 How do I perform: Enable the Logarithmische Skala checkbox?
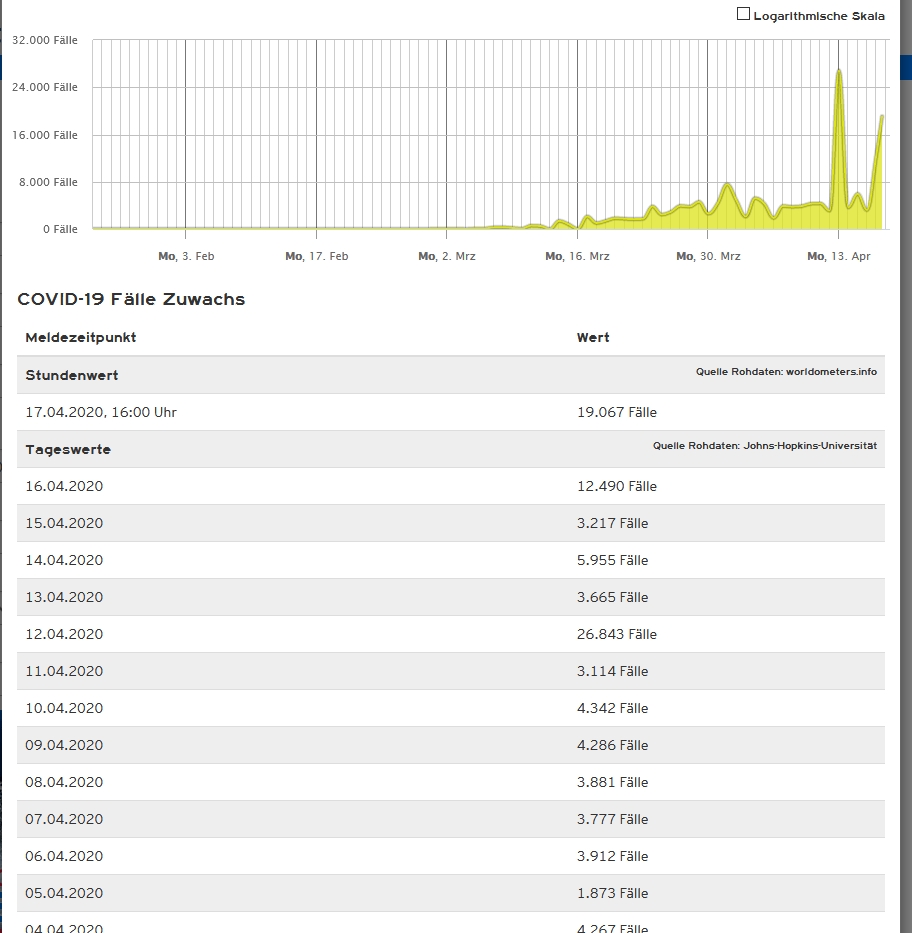(743, 14)
